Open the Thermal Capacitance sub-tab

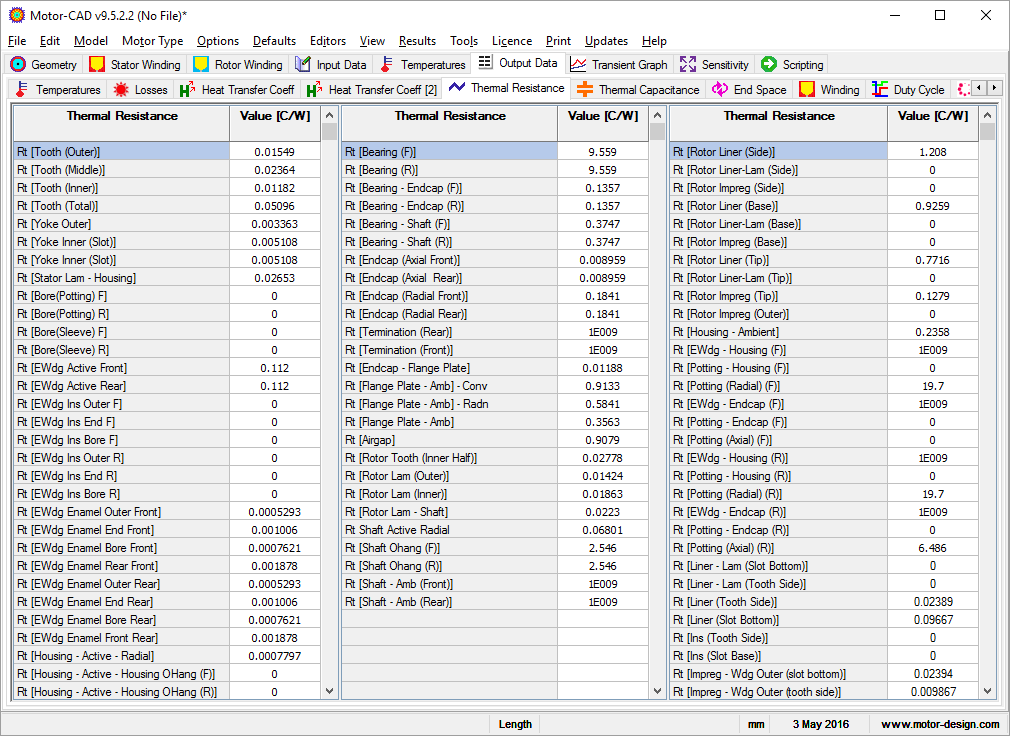(638, 89)
